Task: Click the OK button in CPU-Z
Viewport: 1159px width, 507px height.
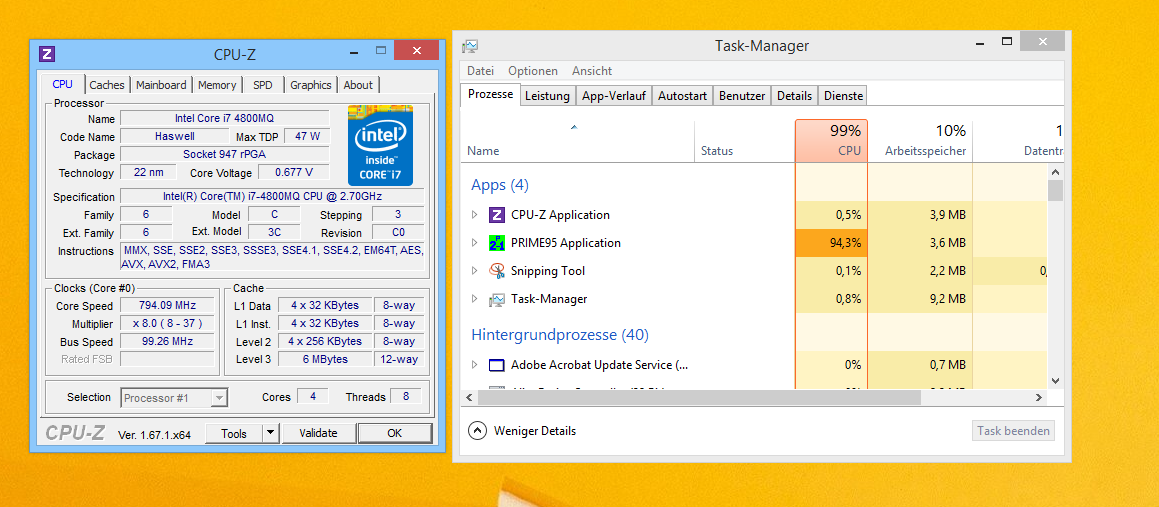Action: [x=395, y=434]
